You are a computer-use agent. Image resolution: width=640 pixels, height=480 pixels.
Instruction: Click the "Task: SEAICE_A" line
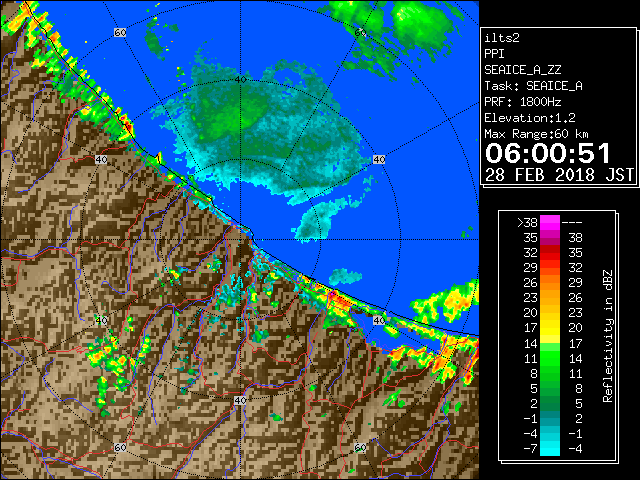(x=533, y=86)
